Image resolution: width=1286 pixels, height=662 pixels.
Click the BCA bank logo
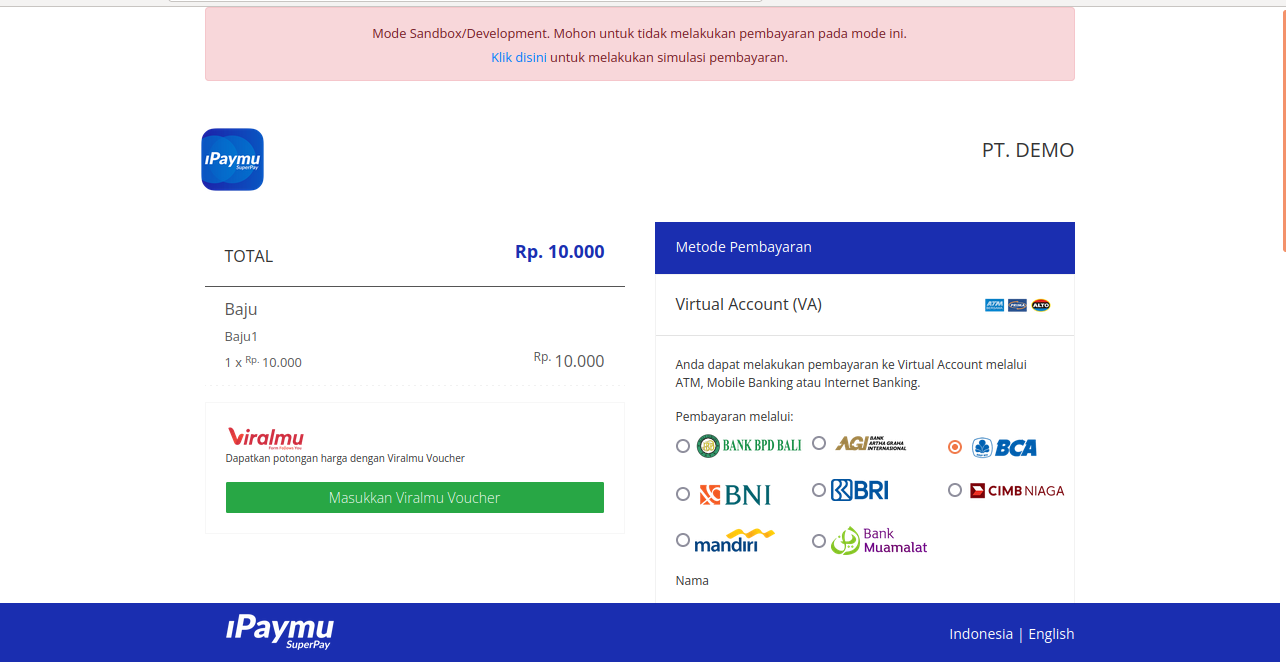(x=1004, y=447)
